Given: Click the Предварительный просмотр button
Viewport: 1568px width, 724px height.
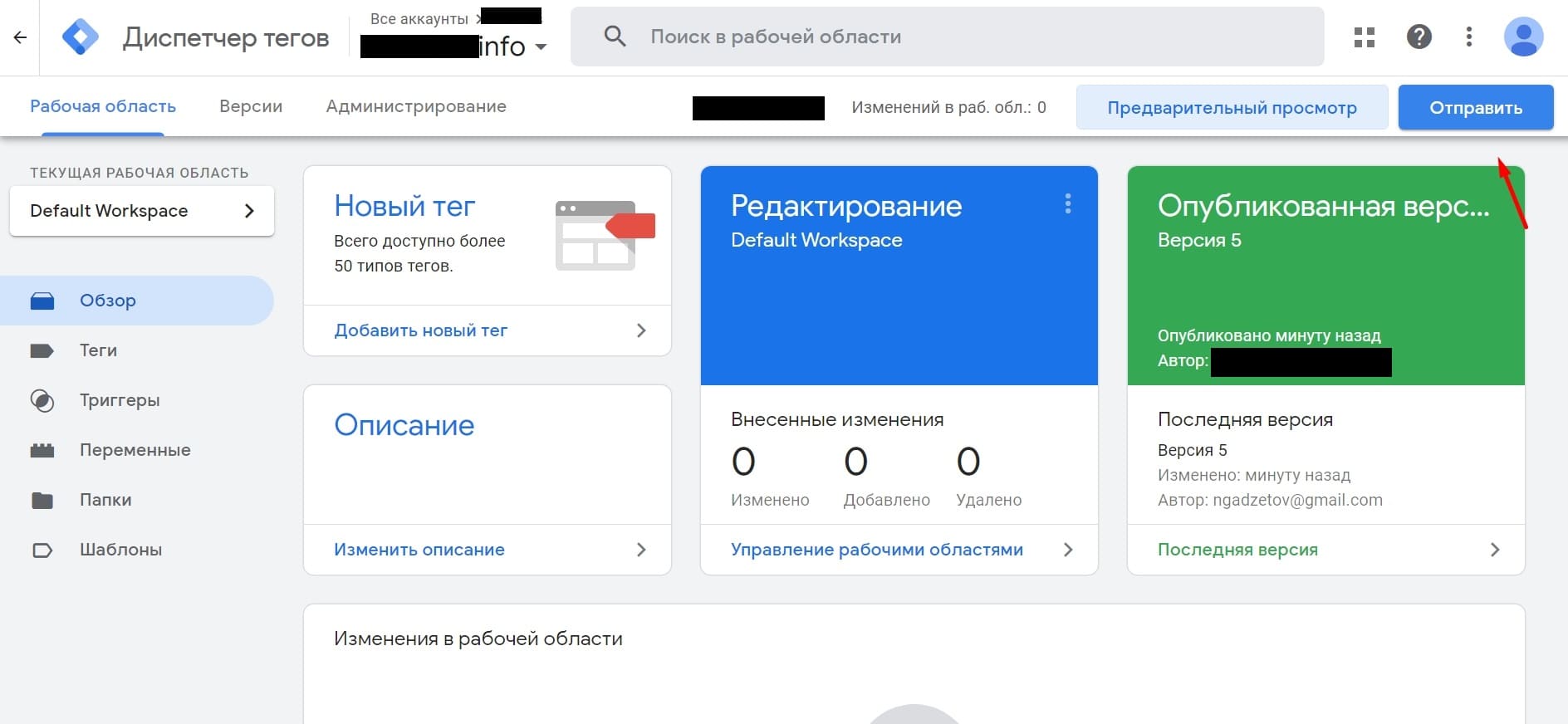Looking at the screenshot, I should [1232, 107].
